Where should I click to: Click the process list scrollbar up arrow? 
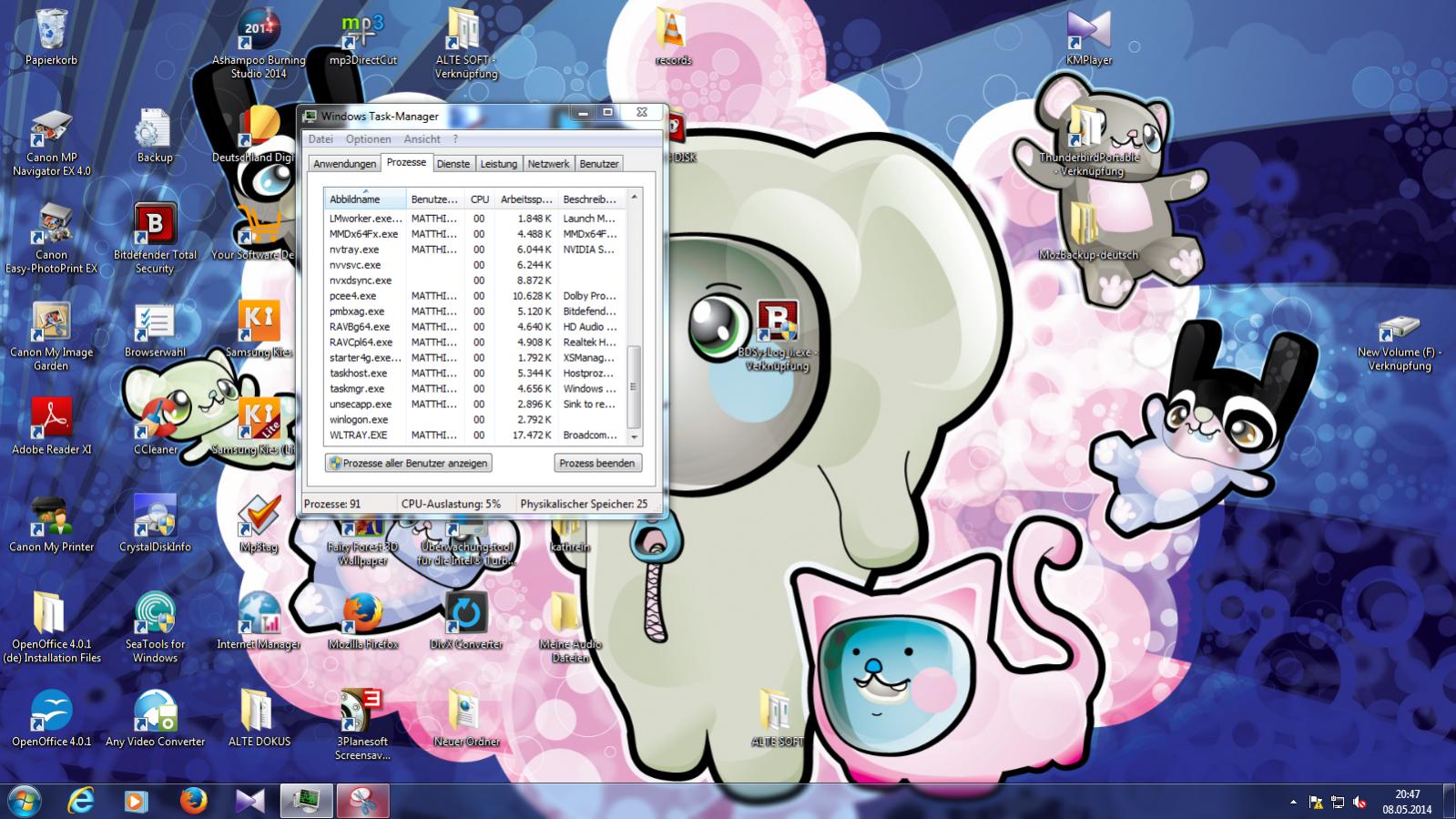tap(634, 198)
